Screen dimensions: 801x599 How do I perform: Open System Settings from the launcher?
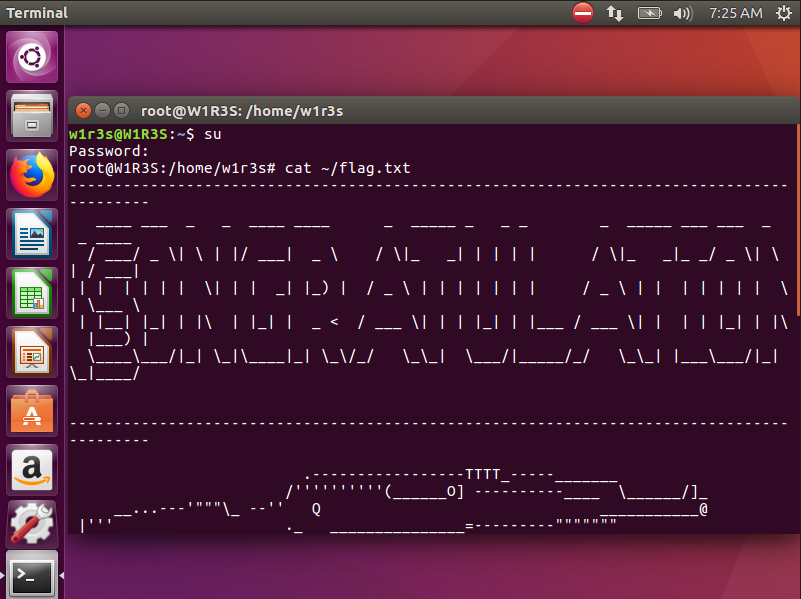pos(32,527)
